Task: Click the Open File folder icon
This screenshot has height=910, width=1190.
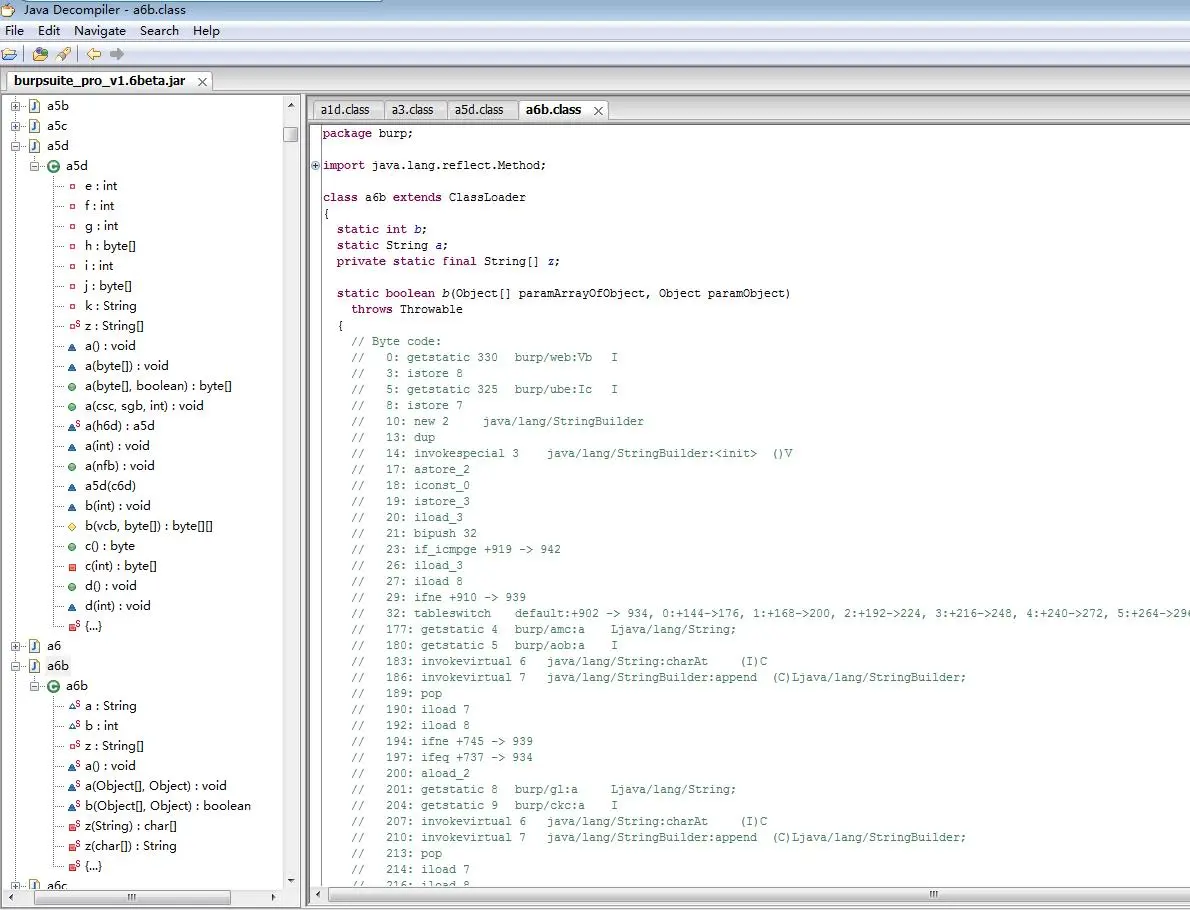Action: click(10, 54)
